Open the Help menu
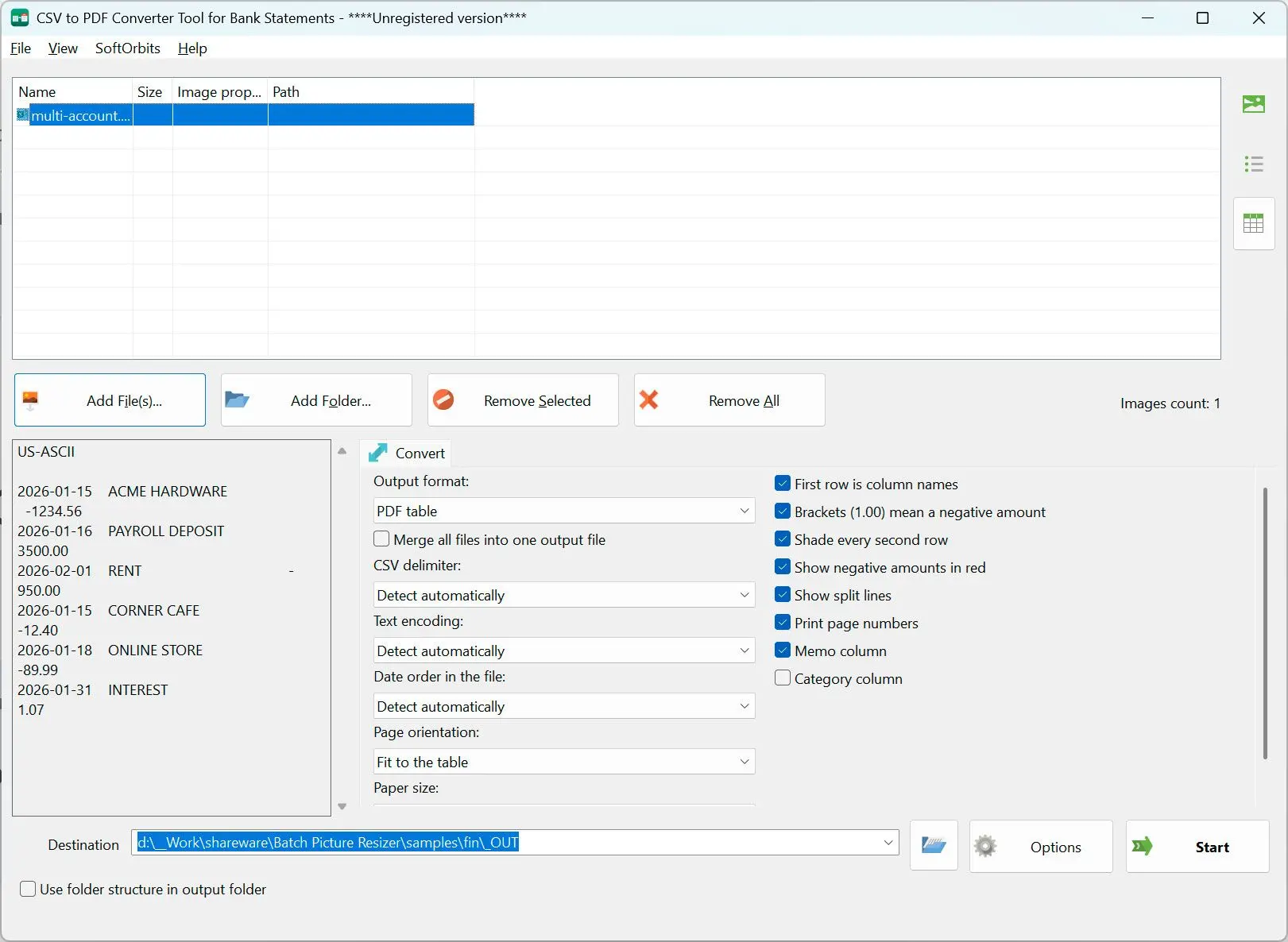 pyautogui.click(x=192, y=48)
